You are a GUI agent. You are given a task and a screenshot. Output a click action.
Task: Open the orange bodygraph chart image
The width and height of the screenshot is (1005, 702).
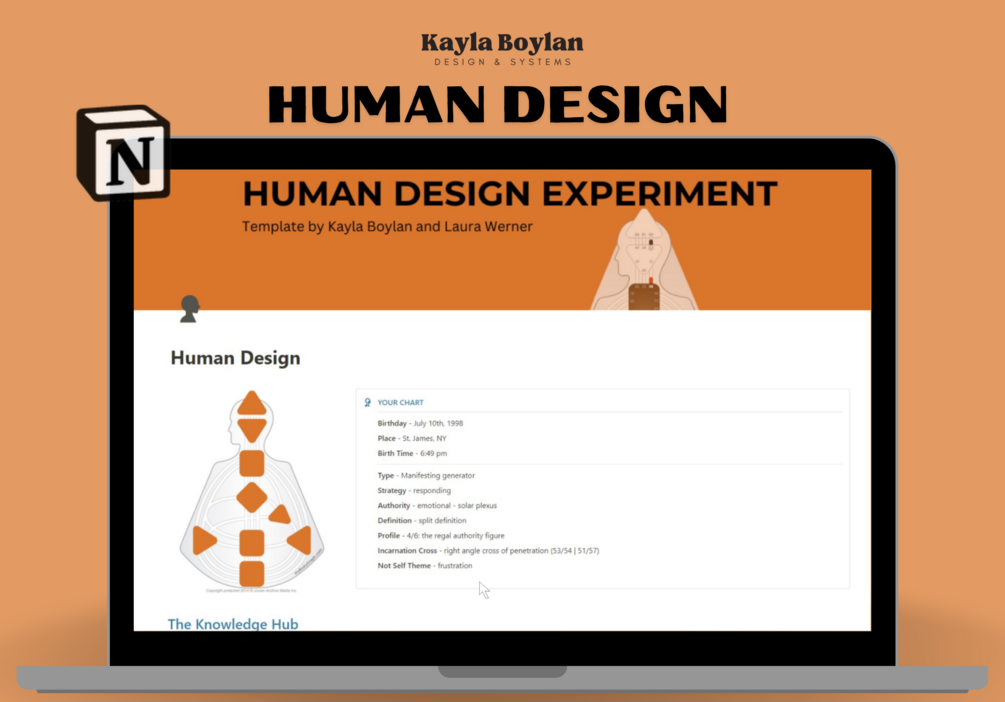pos(252,492)
